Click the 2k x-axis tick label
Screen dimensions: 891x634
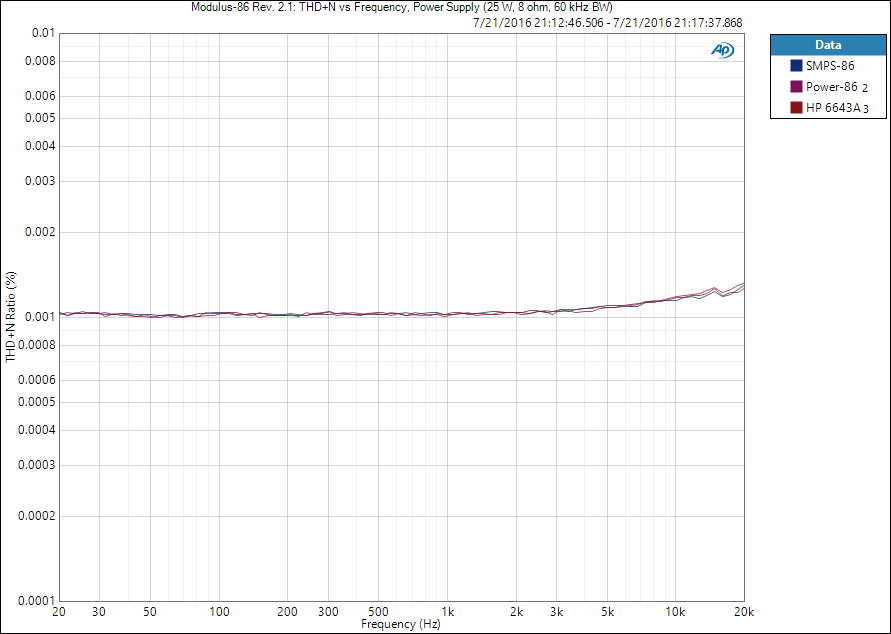point(516,612)
